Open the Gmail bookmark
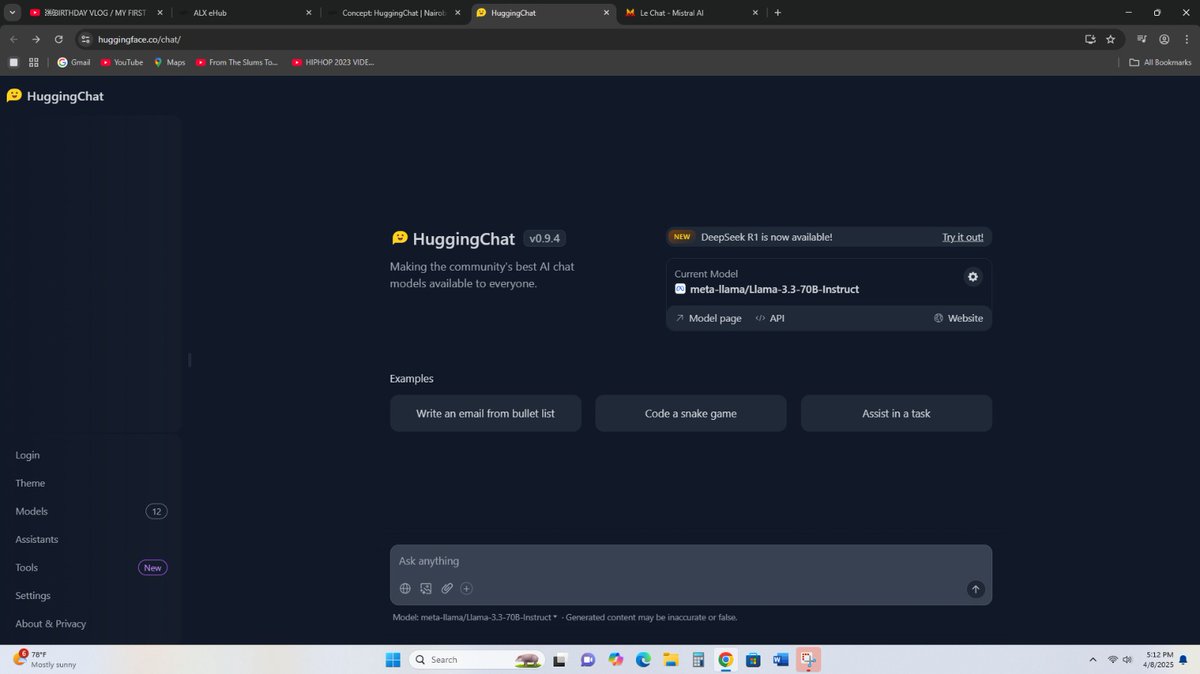 pyautogui.click(x=74, y=62)
